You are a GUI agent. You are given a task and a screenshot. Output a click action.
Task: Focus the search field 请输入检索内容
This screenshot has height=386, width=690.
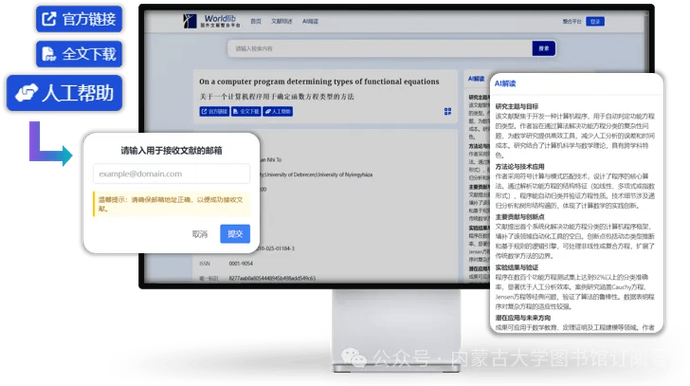pyautogui.click(x=380, y=48)
